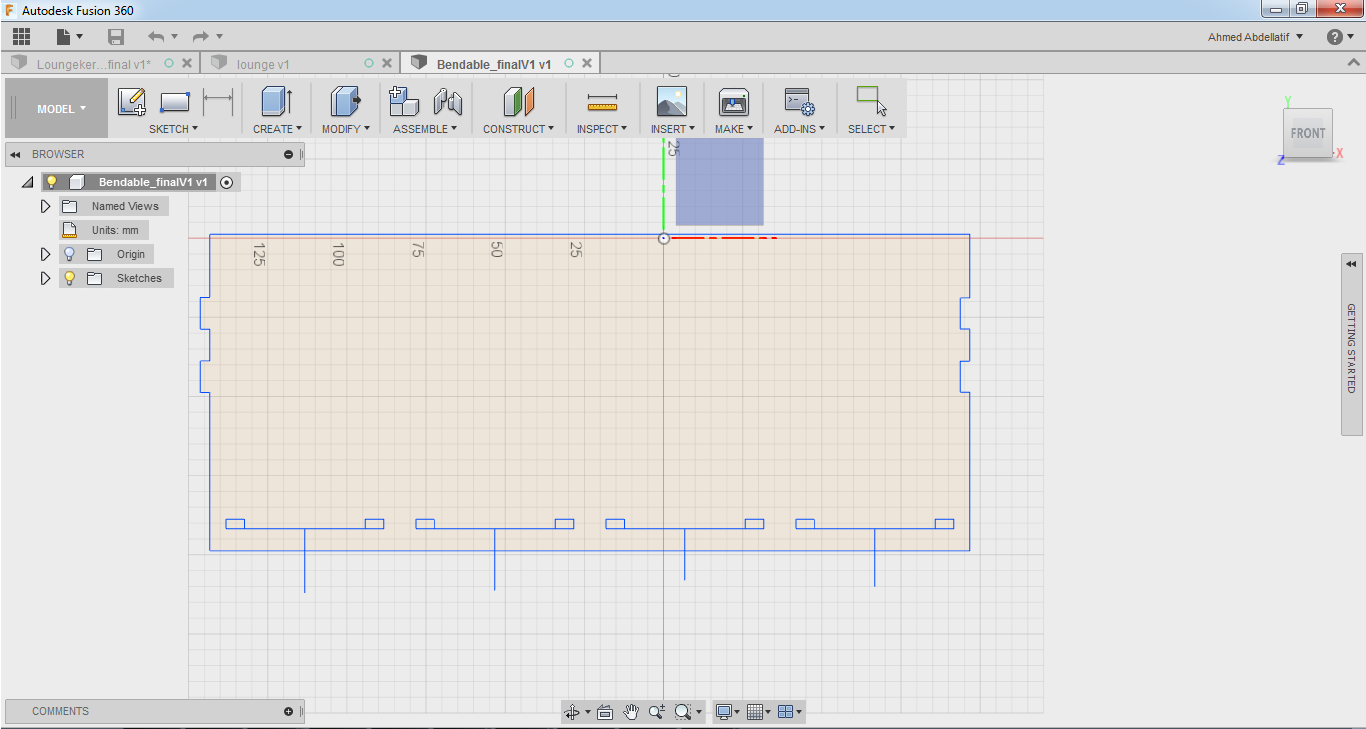Image resolution: width=1366 pixels, height=729 pixels.
Task: Click the FRONT face of view cube
Action: [1308, 134]
